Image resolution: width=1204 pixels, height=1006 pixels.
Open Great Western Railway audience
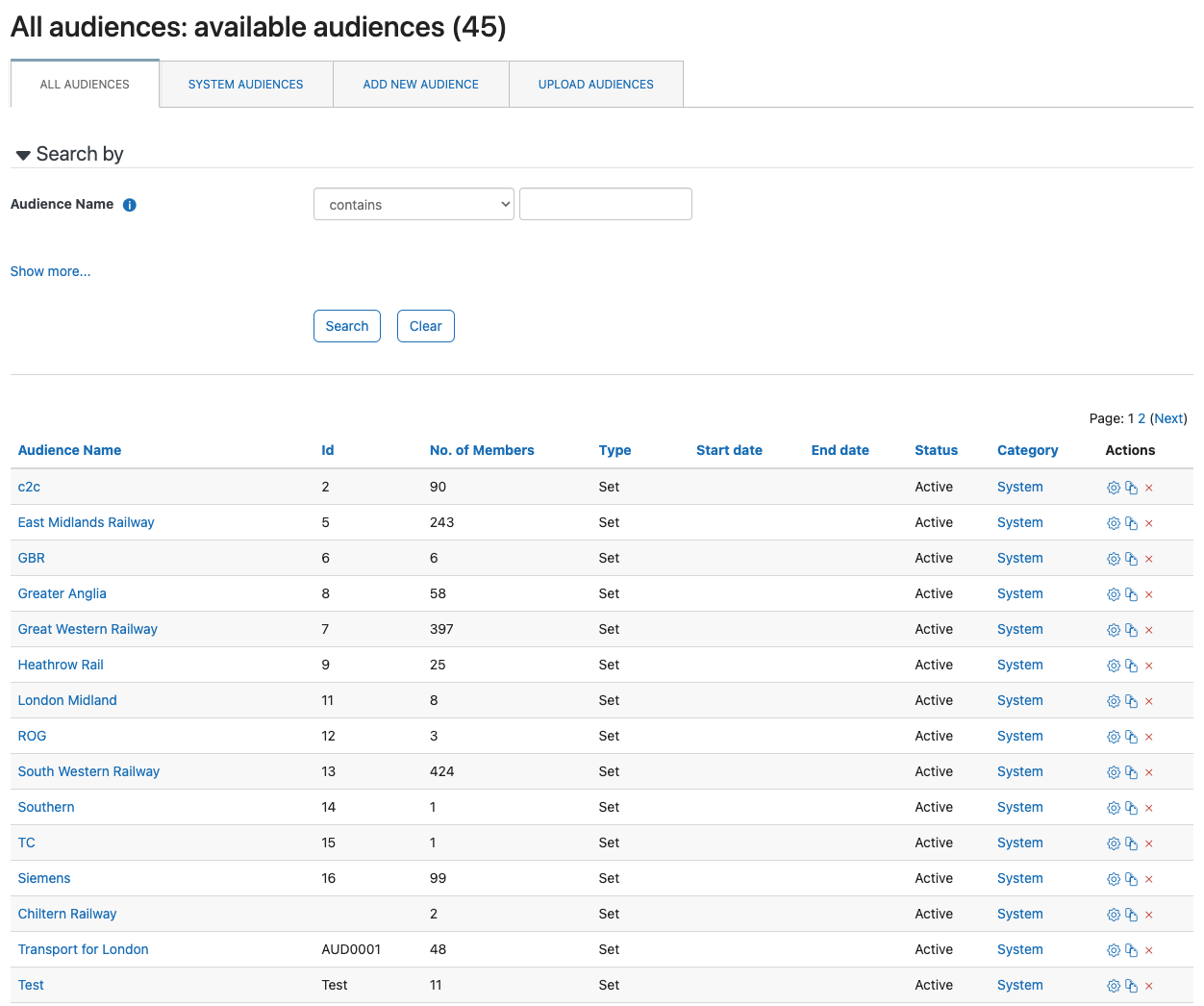88,629
